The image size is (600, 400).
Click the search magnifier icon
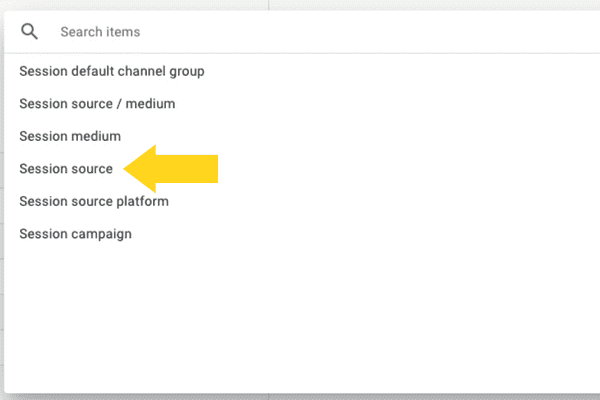click(x=29, y=31)
